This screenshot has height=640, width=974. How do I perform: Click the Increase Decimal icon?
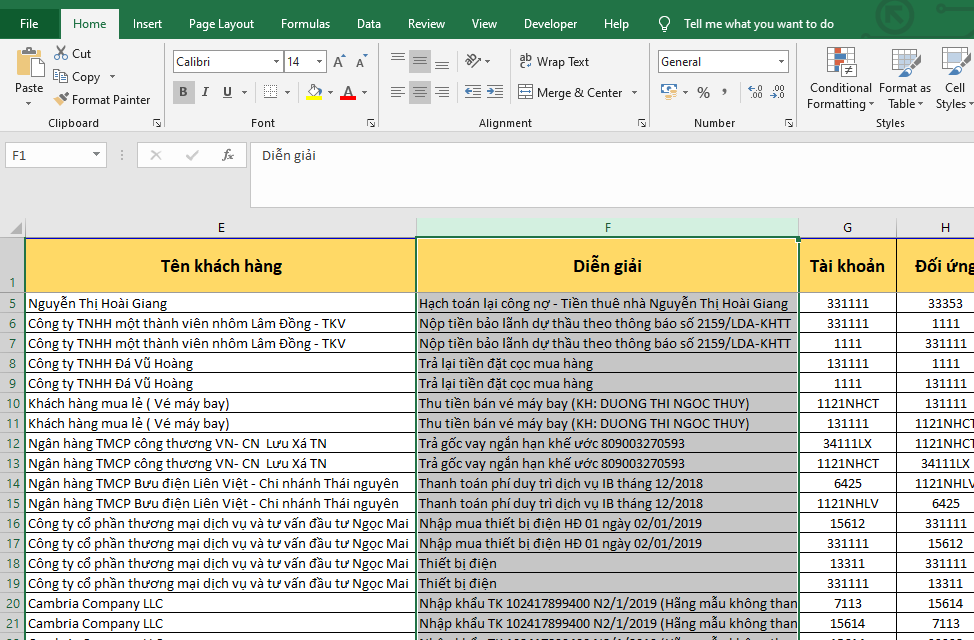pyautogui.click(x=753, y=93)
